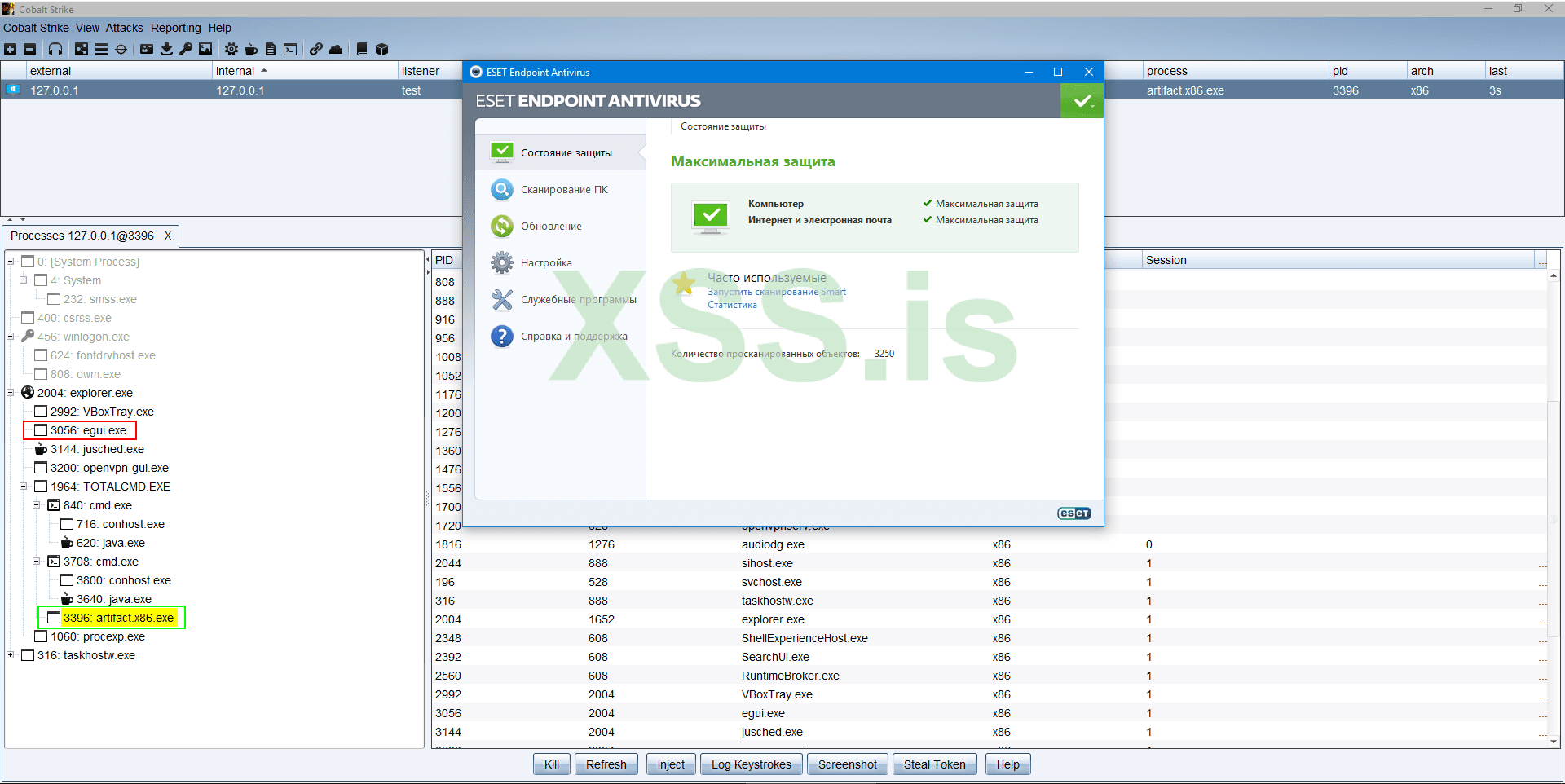This screenshot has height=784, width=1565.
Task: Open the help book toolbar icon
Action: [362, 50]
